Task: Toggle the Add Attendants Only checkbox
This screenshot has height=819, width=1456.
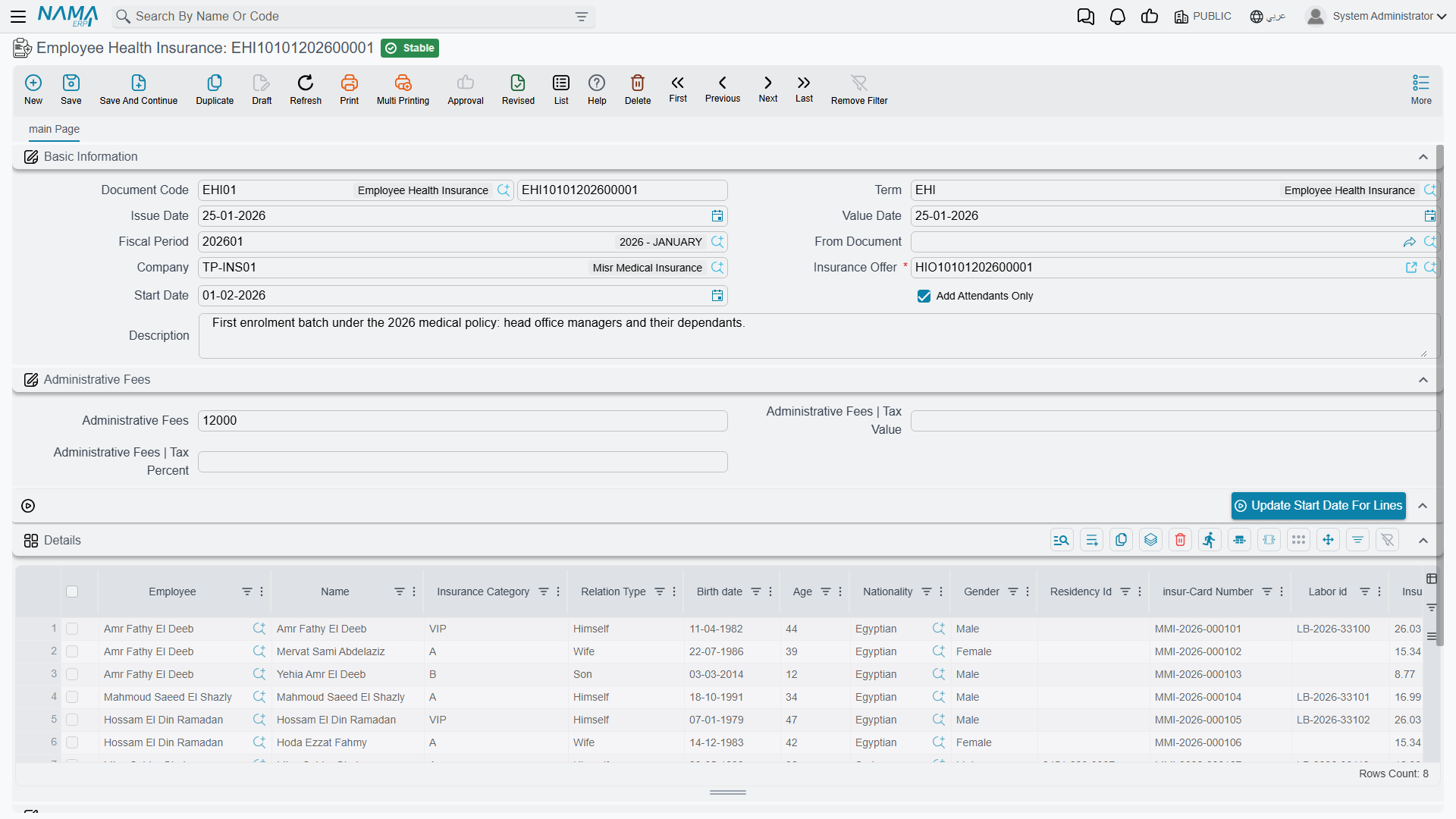Action: pos(924,296)
